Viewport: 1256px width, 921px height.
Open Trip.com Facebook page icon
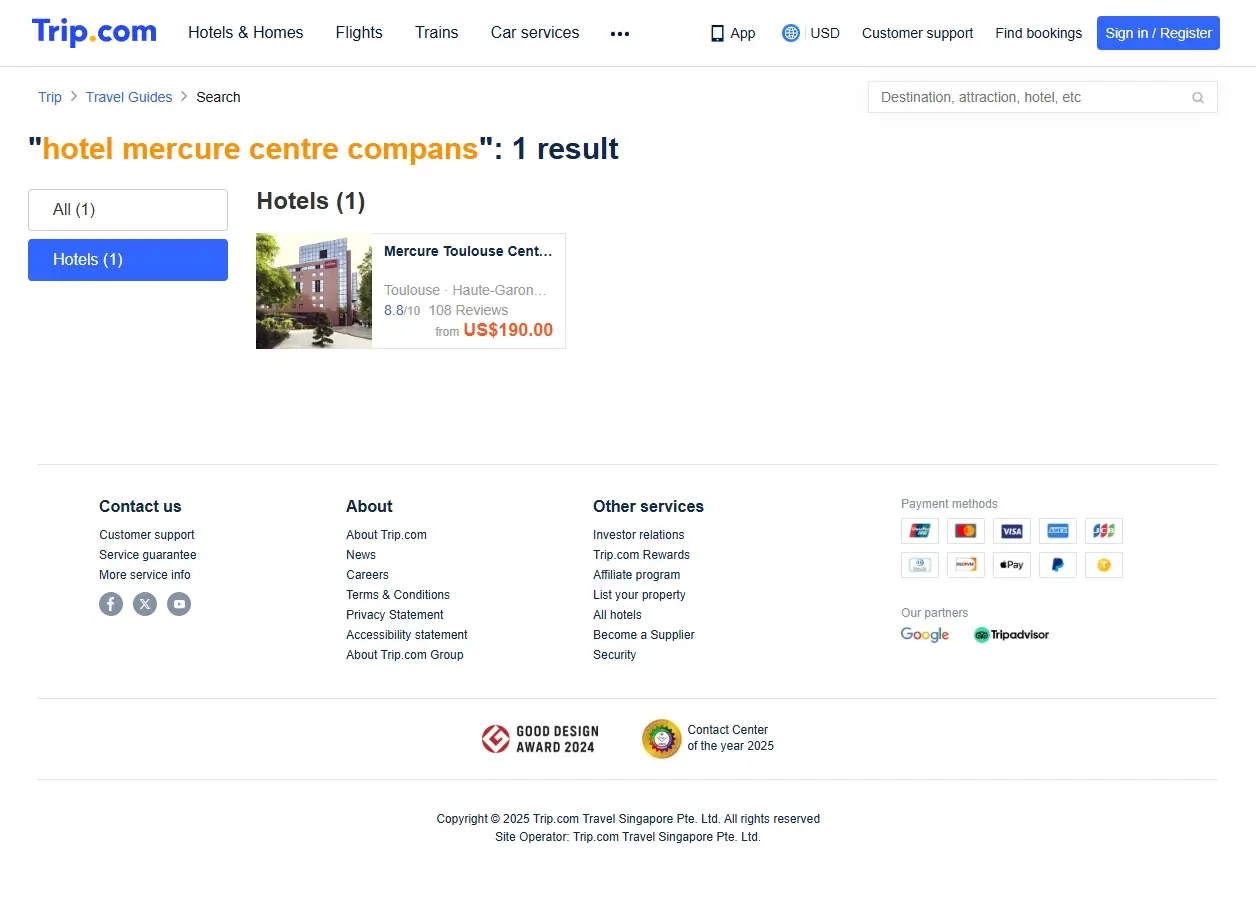[x=111, y=604]
